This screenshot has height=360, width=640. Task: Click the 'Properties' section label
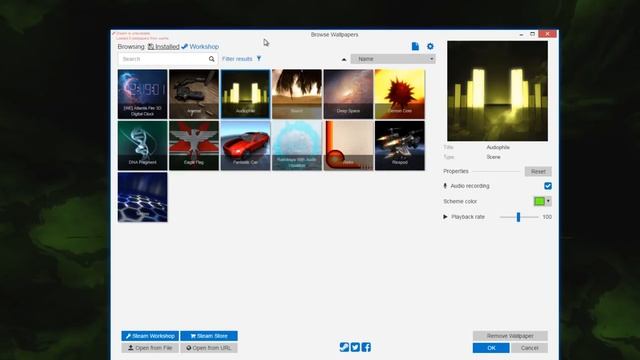pyautogui.click(x=456, y=171)
